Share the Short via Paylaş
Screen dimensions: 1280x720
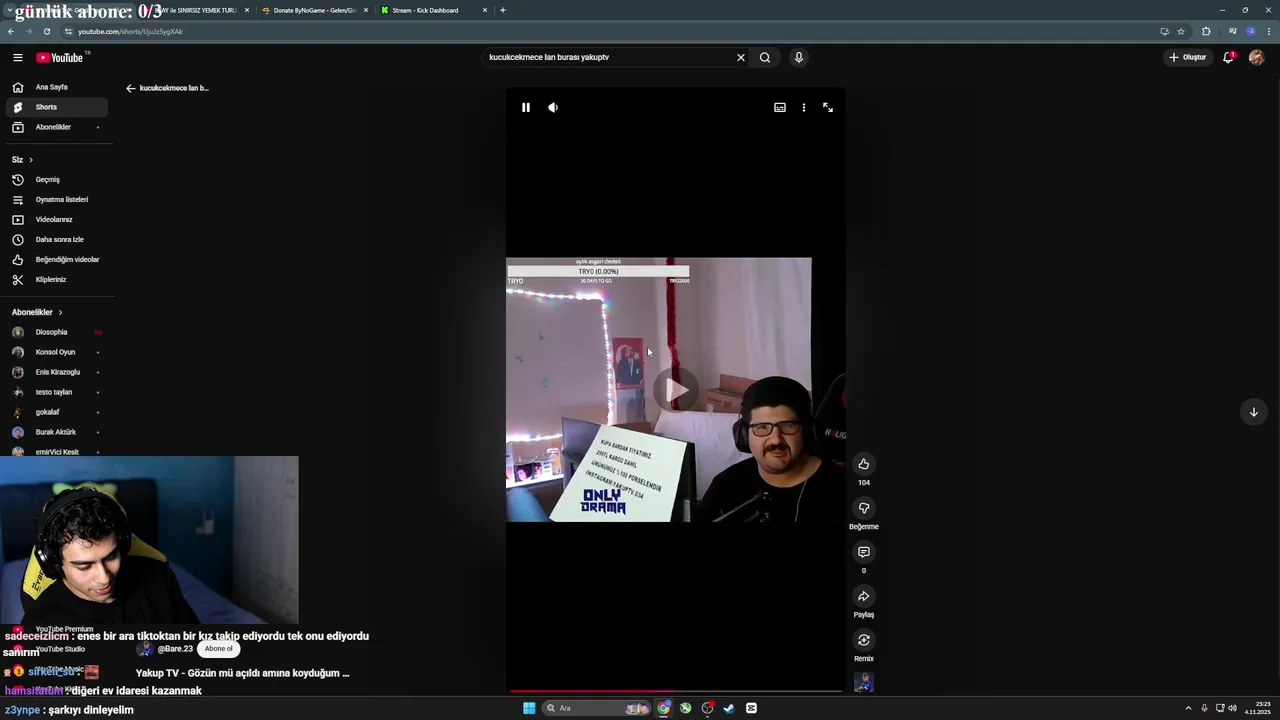864,596
